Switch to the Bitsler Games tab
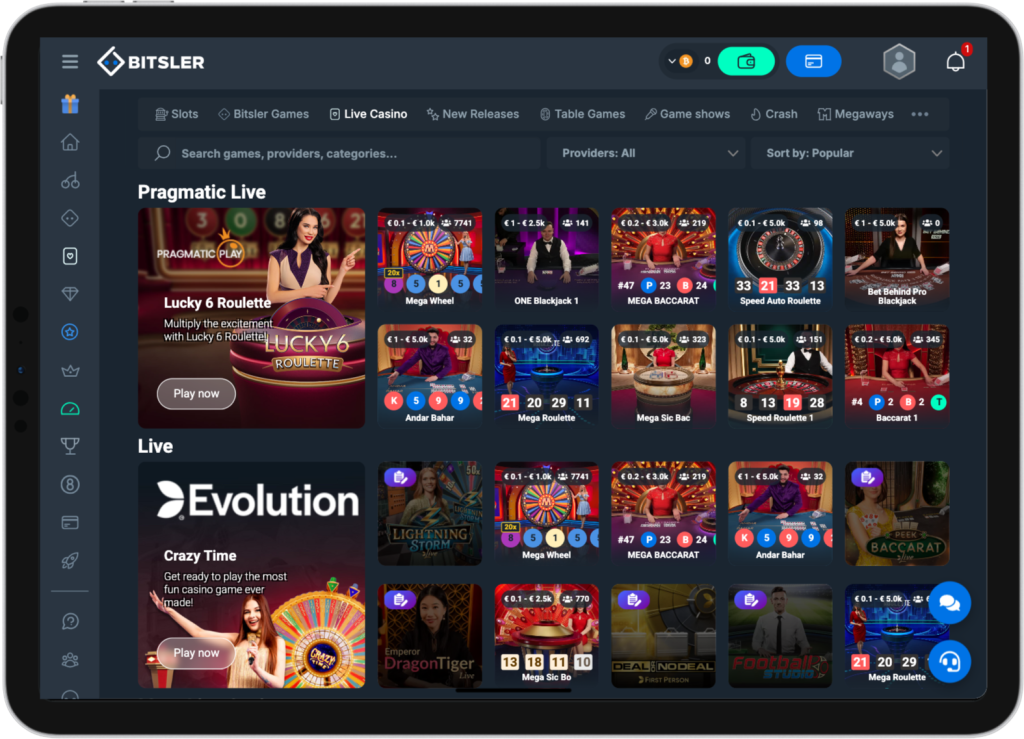 (263, 114)
